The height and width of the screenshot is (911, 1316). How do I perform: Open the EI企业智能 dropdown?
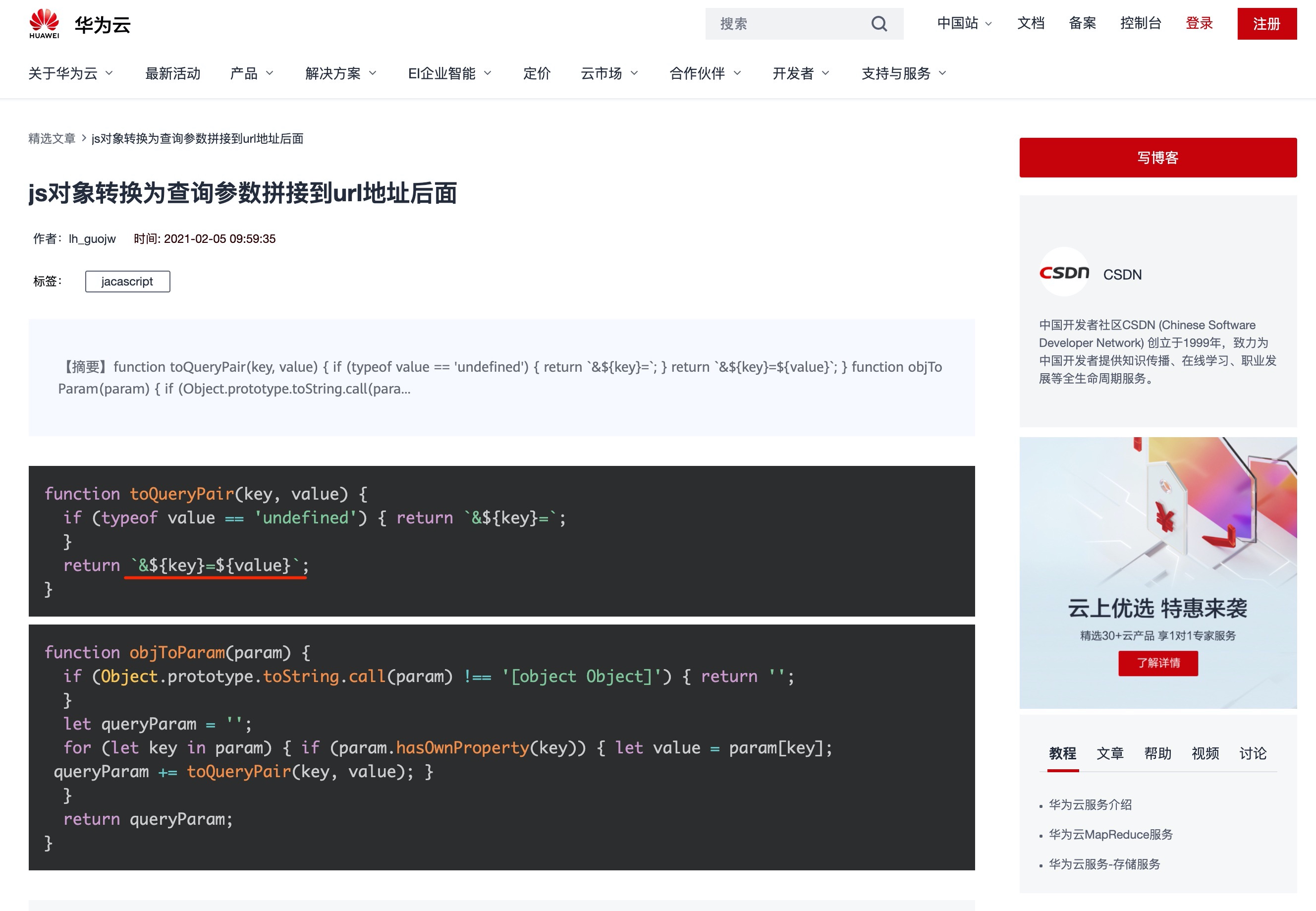pyautogui.click(x=449, y=73)
